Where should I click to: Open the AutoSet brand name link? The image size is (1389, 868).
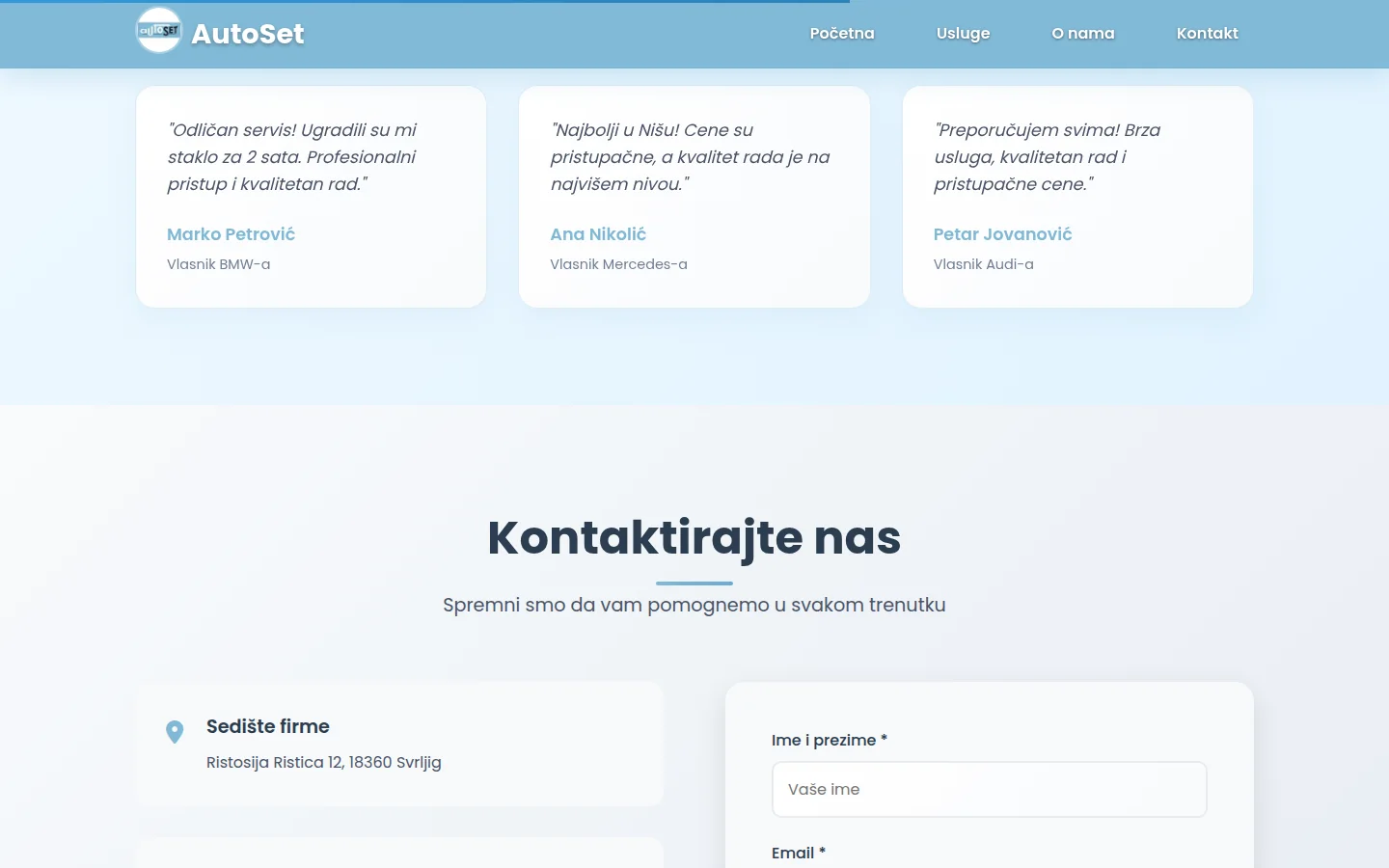[248, 34]
